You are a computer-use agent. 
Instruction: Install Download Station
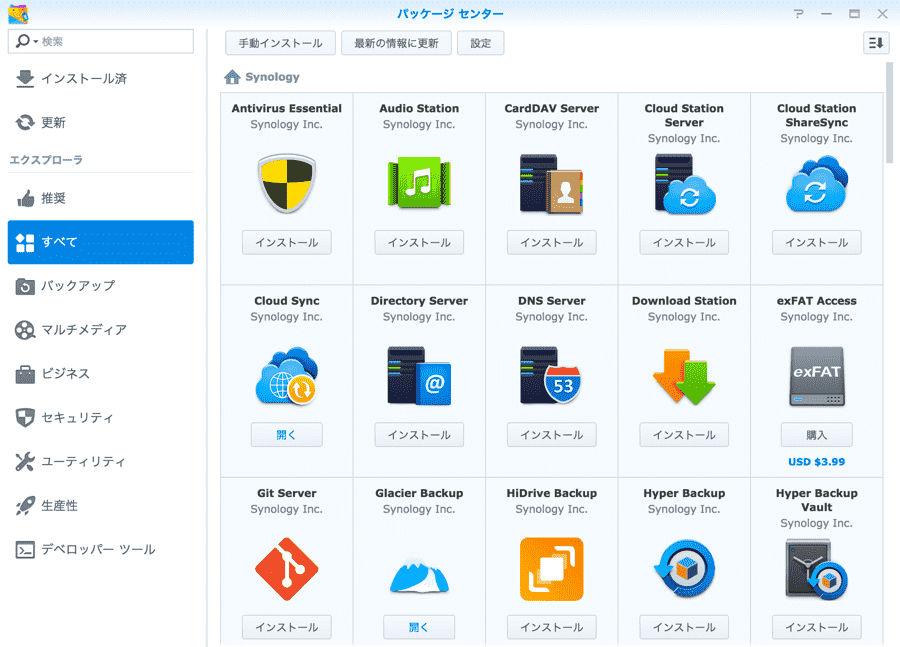coord(684,435)
